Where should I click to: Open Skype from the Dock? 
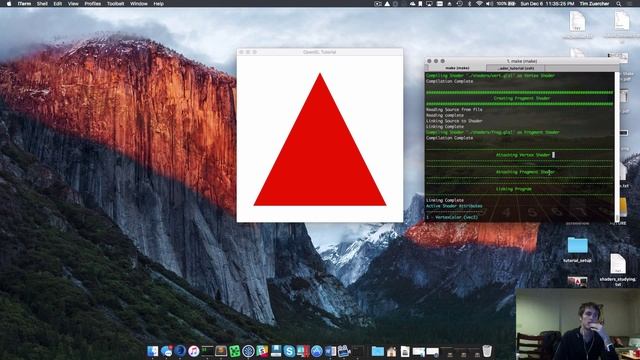[289, 351]
